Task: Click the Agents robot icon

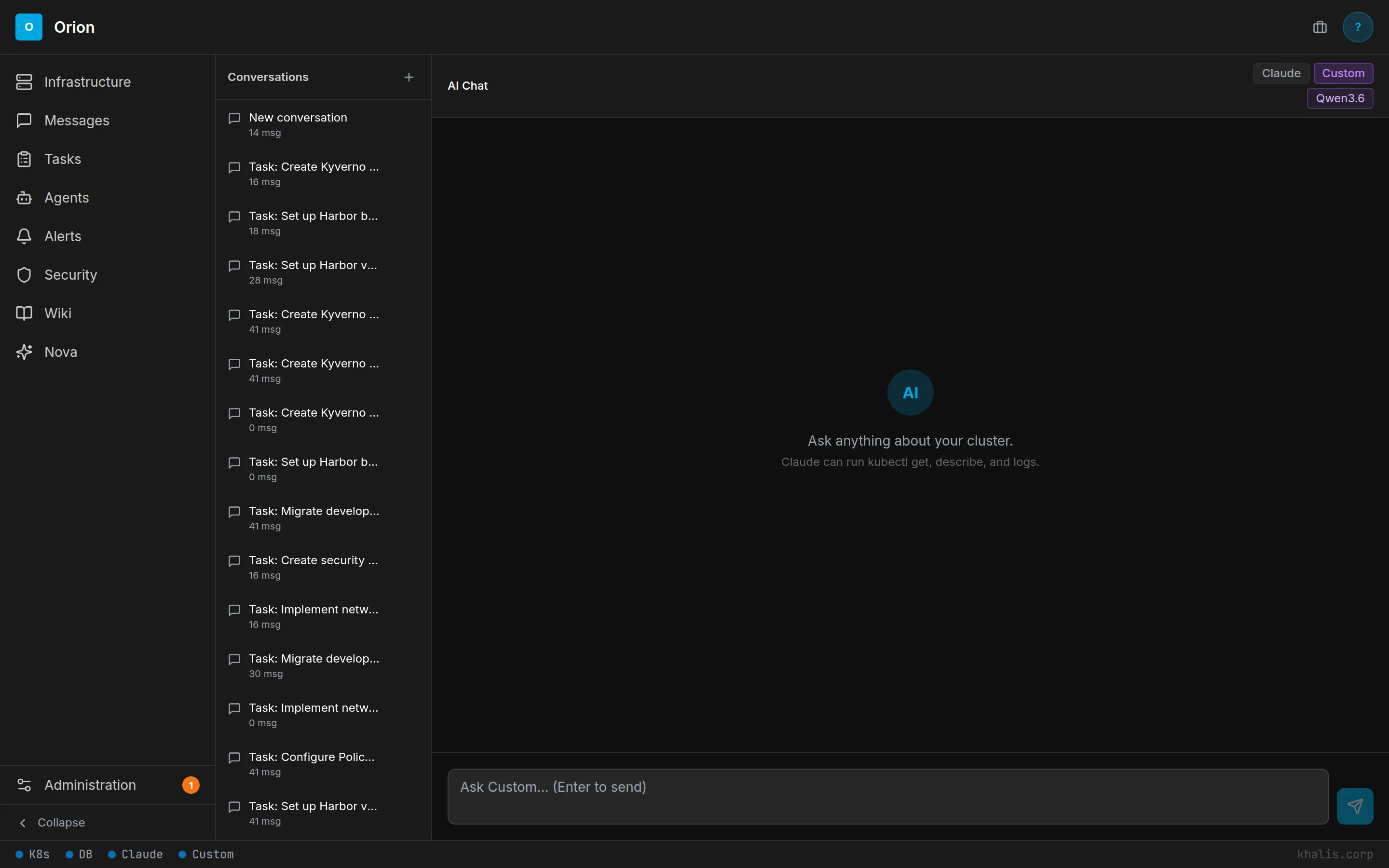Action: pyautogui.click(x=24, y=198)
